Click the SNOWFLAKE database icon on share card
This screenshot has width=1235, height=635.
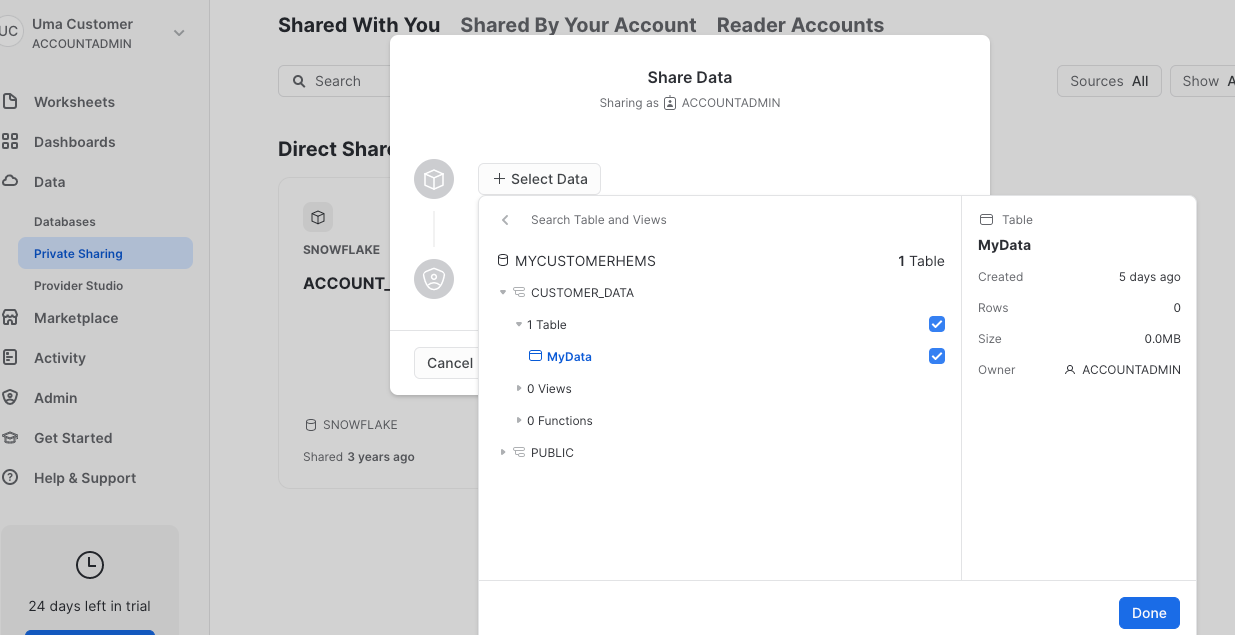tap(311, 425)
